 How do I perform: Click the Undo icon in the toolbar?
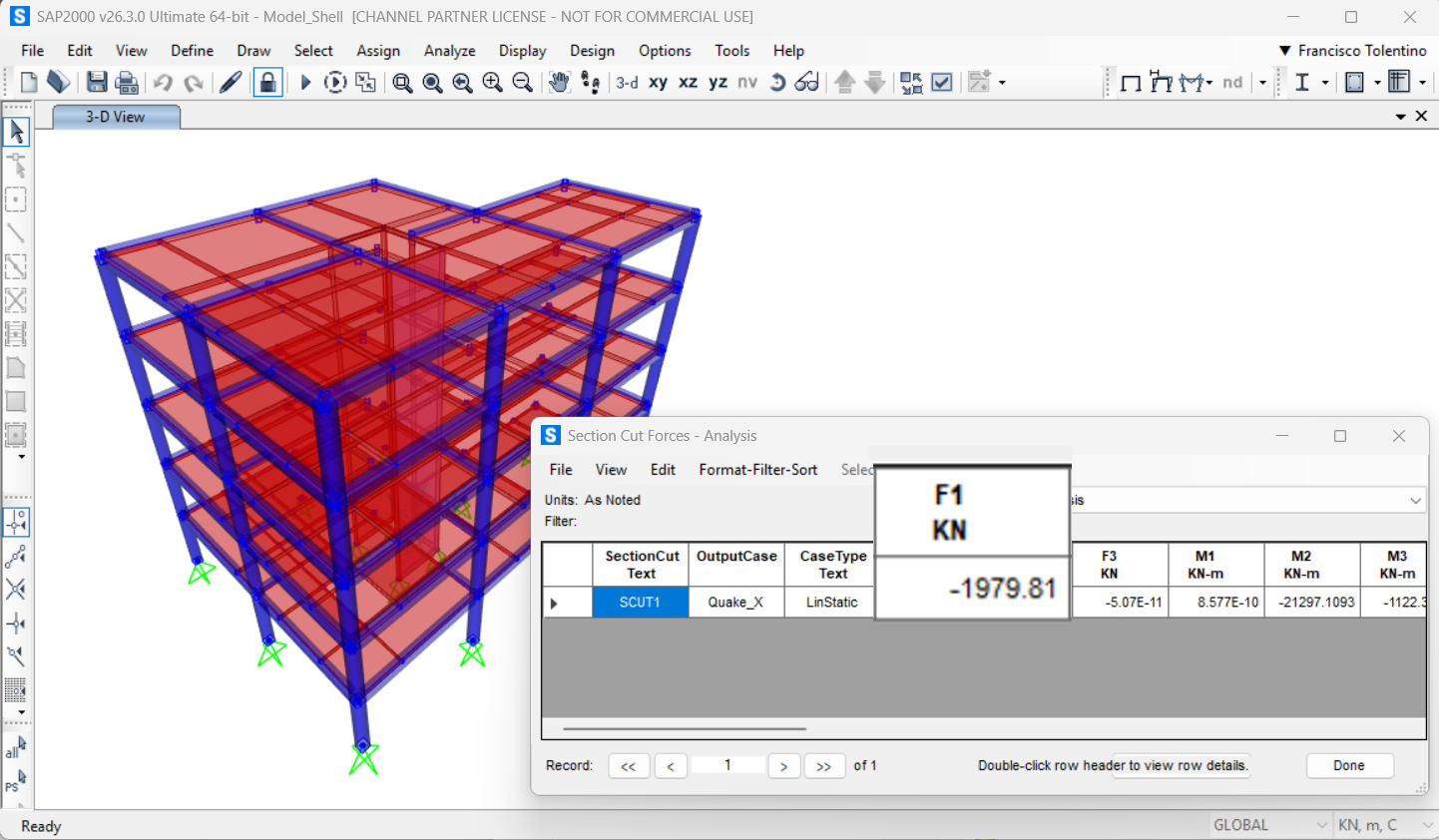(164, 82)
